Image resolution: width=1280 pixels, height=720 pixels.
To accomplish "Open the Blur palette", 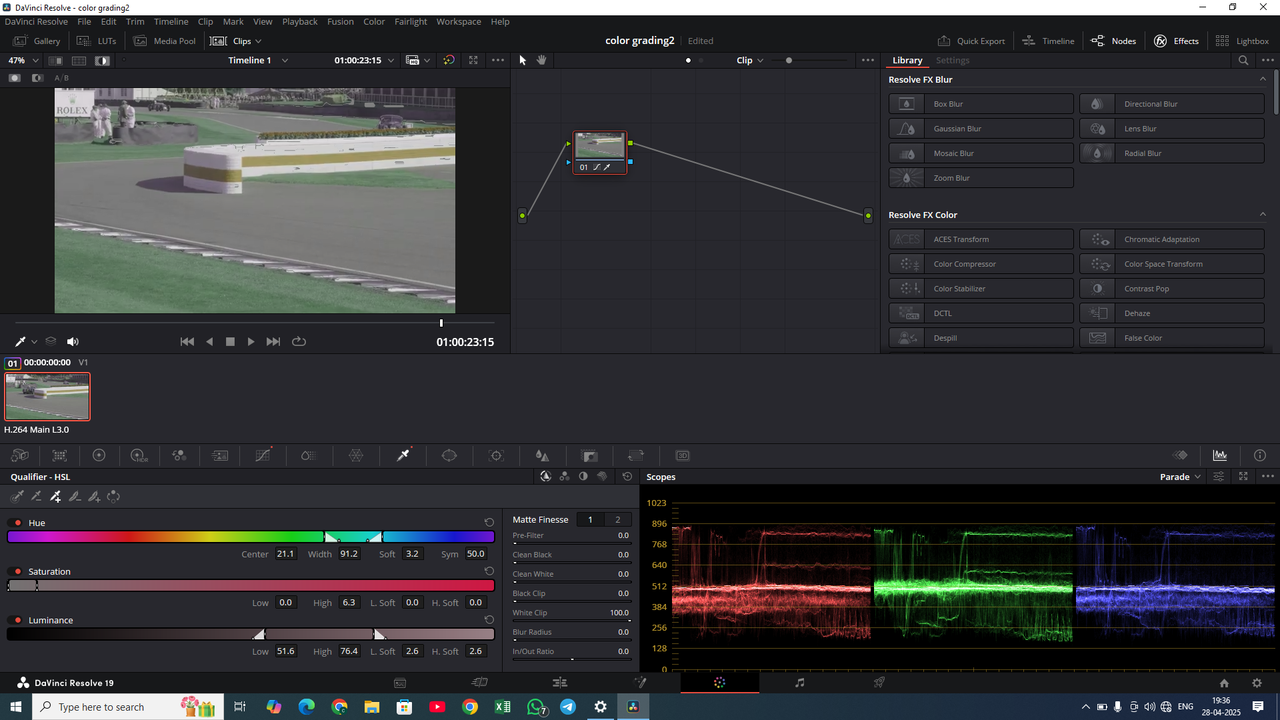I will point(307,455).
